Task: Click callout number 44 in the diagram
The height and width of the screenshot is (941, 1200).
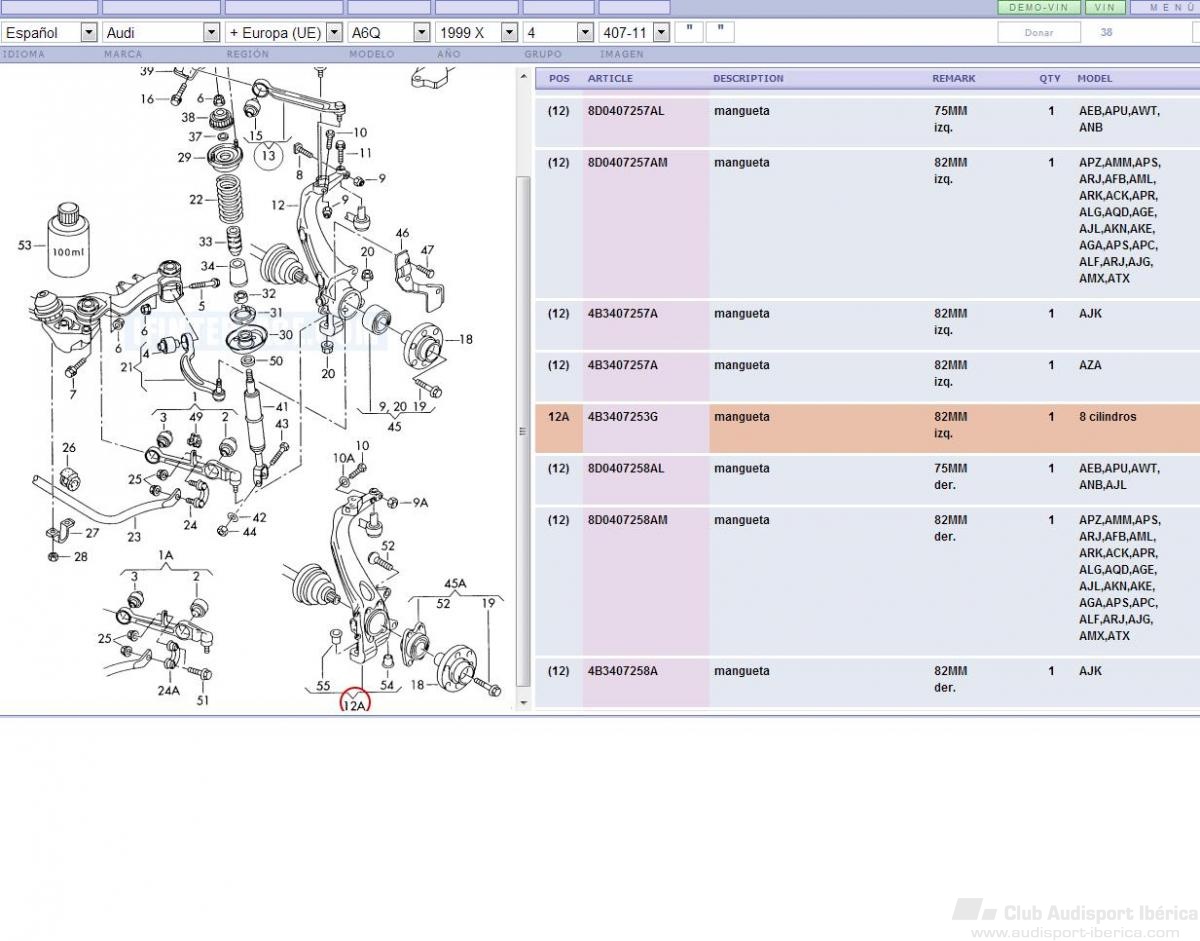Action: coord(250,532)
